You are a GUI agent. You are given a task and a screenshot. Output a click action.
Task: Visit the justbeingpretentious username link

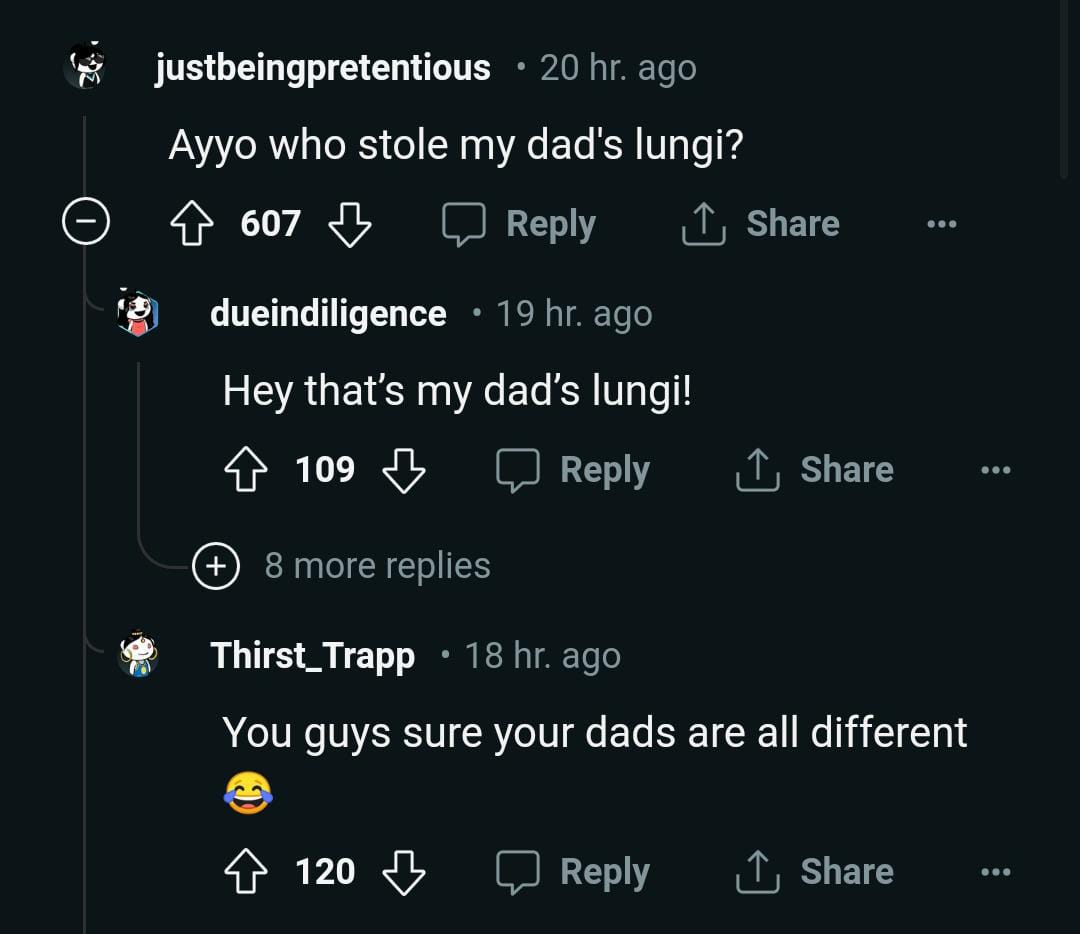pyautogui.click(x=322, y=67)
